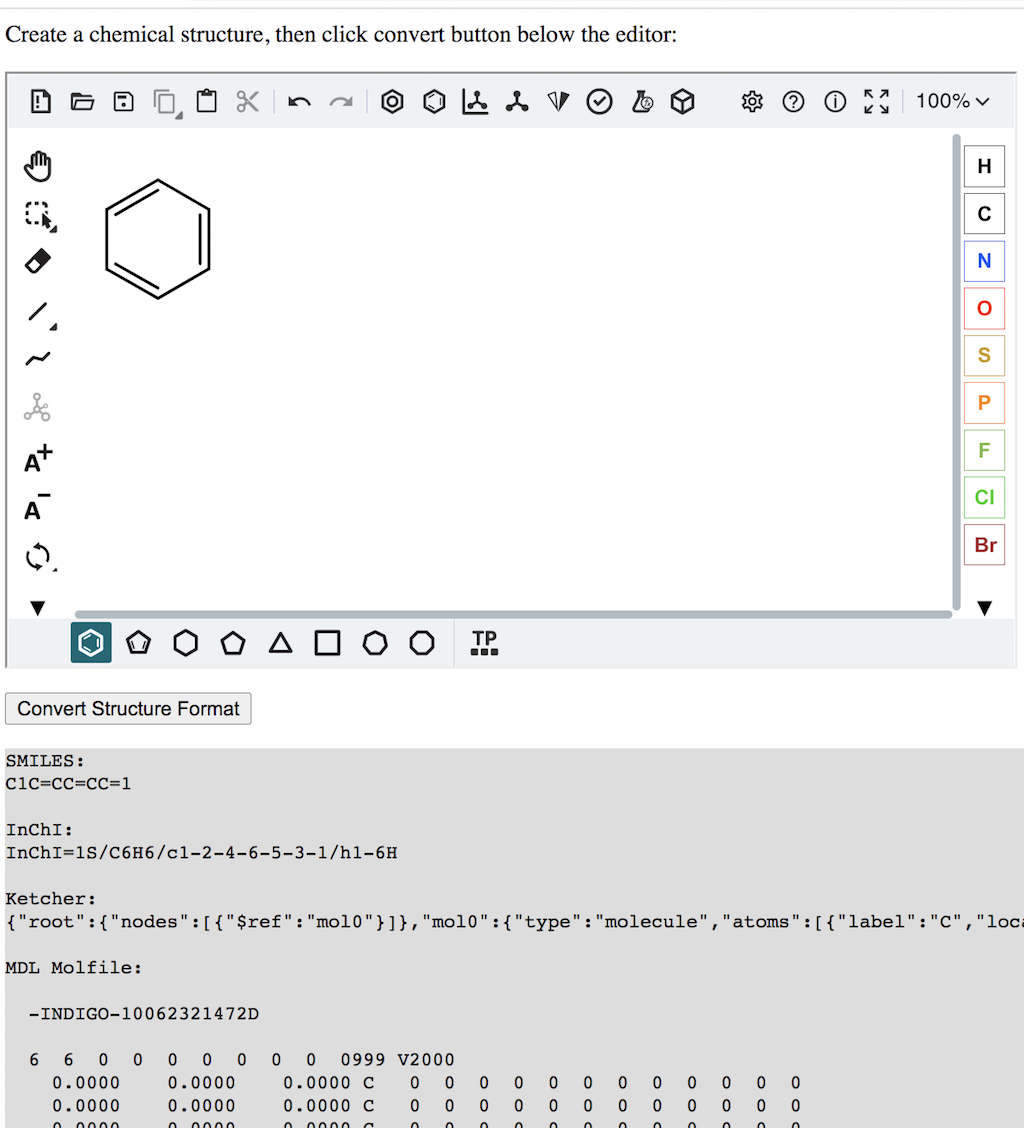This screenshot has height=1128, width=1024.
Task: Click the Aromatize structure icon
Action: point(392,101)
